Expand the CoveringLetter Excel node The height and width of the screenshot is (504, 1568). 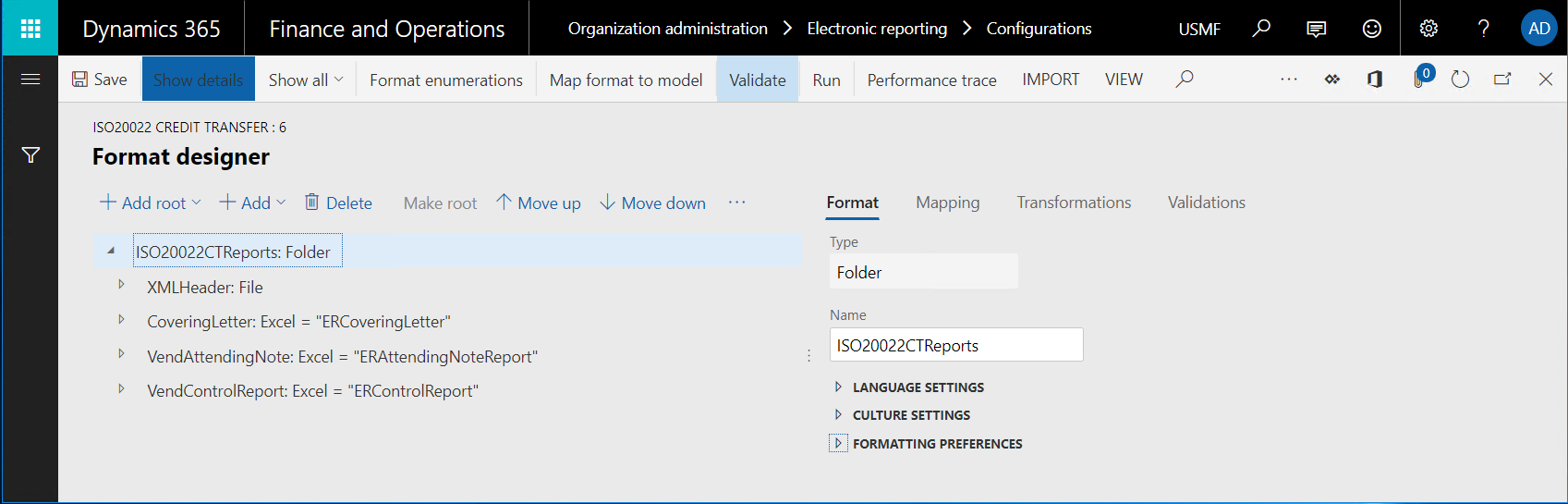pyautogui.click(x=121, y=319)
